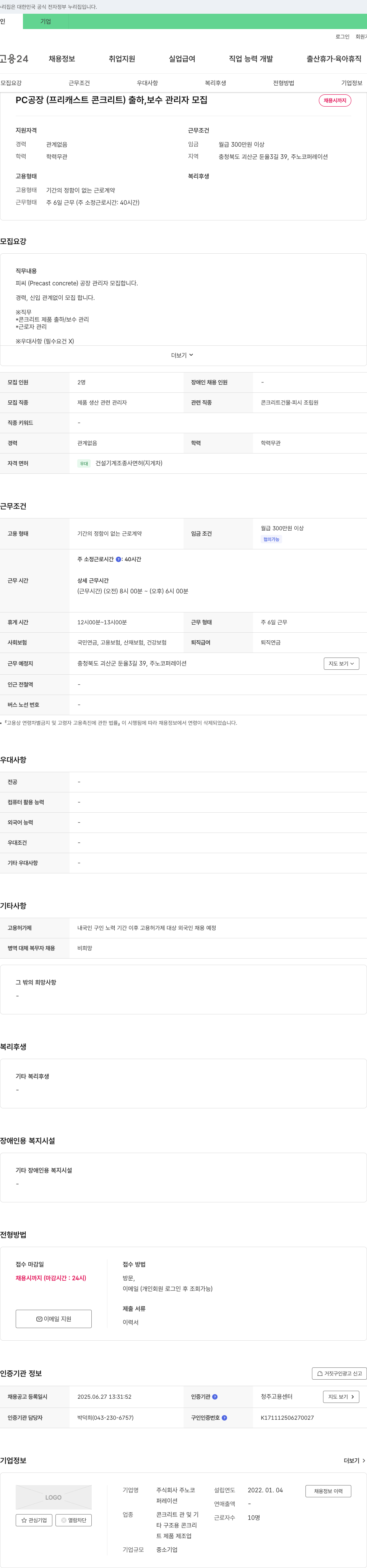Open the 채용정보 이력 button
The height and width of the screenshot is (1568, 367).
click(328, 1491)
